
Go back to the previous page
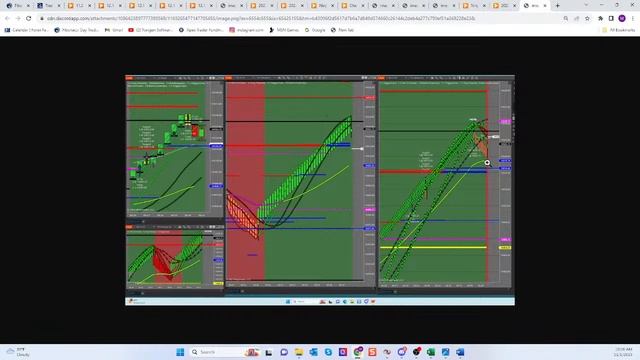point(7,18)
